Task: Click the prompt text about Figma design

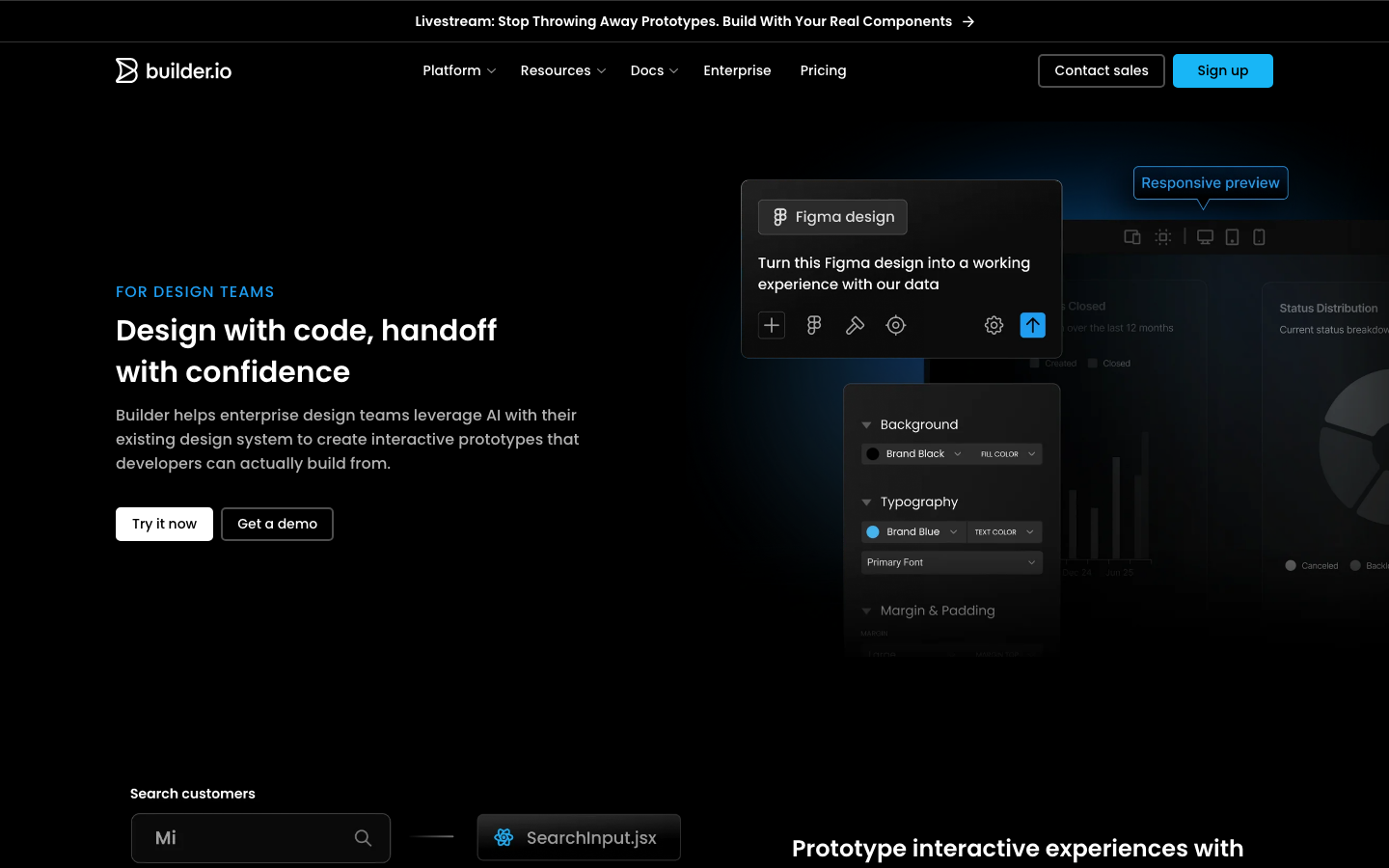Action: click(894, 274)
